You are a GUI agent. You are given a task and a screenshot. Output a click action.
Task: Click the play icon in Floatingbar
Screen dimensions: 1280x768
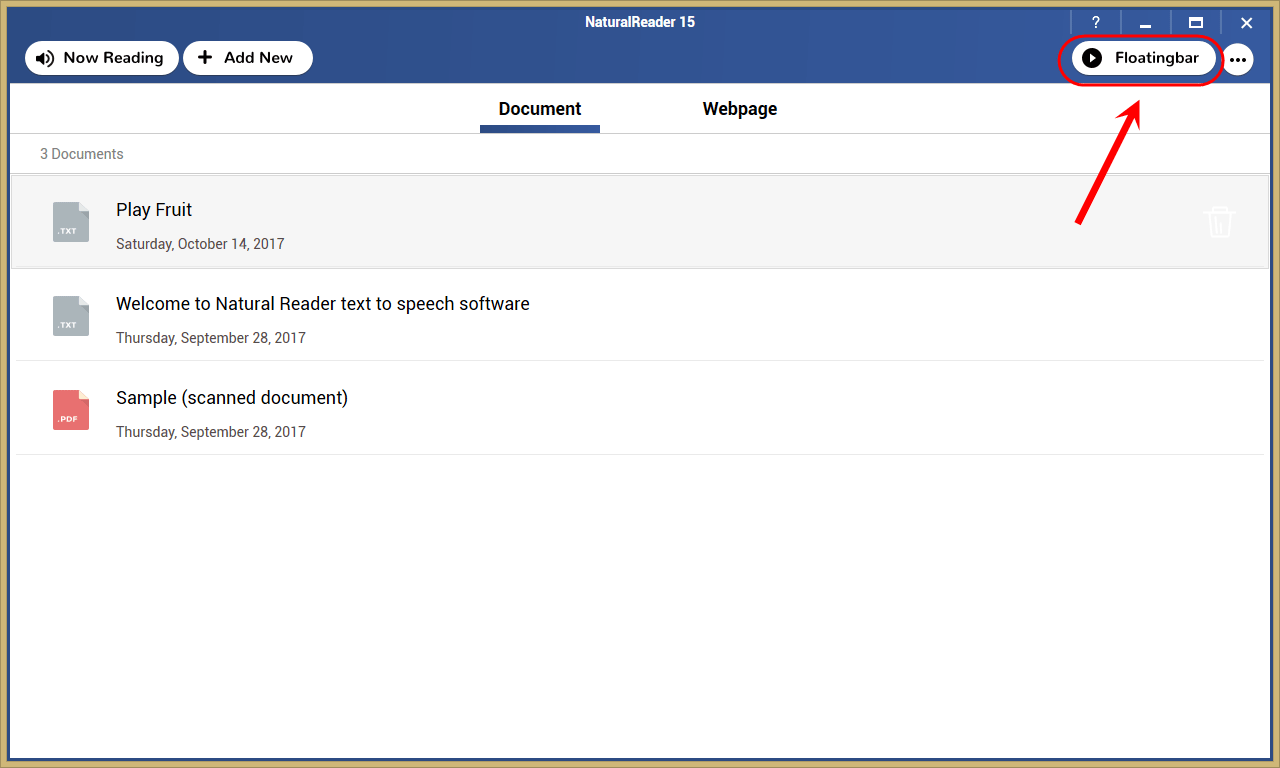tap(1092, 58)
